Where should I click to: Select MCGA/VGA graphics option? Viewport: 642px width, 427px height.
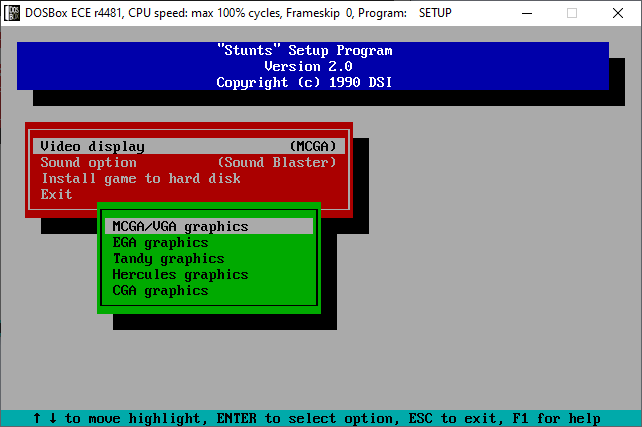[209, 226]
